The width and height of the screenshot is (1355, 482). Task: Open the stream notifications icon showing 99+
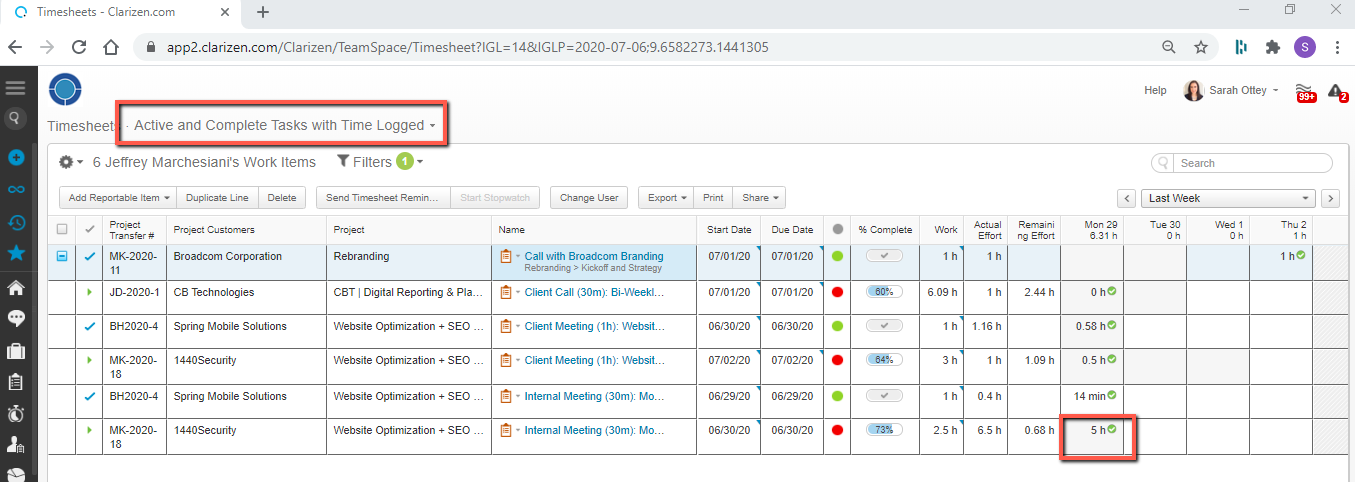(x=1305, y=92)
